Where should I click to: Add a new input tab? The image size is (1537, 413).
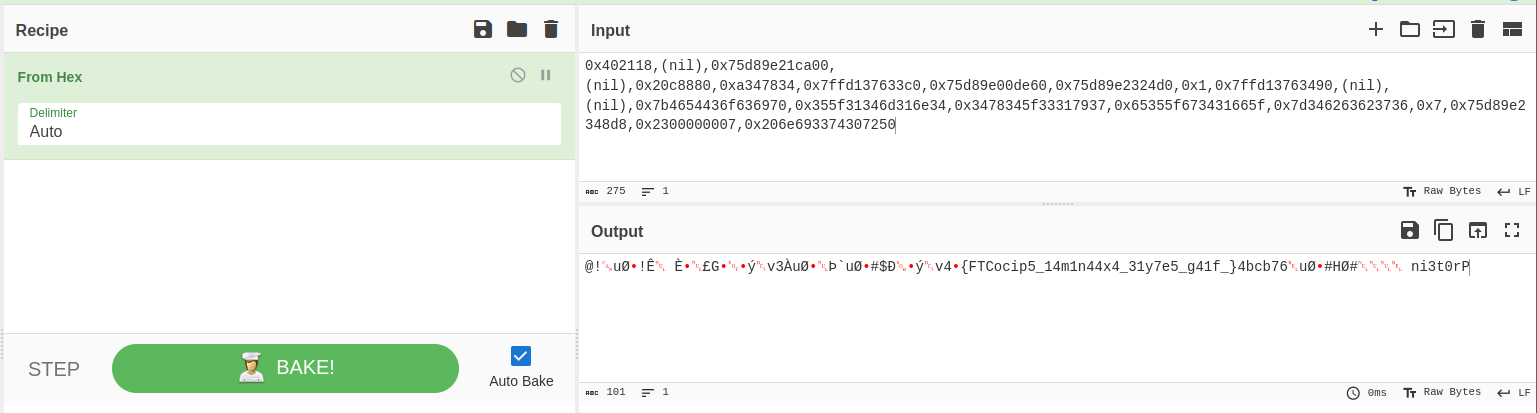coord(1376,29)
